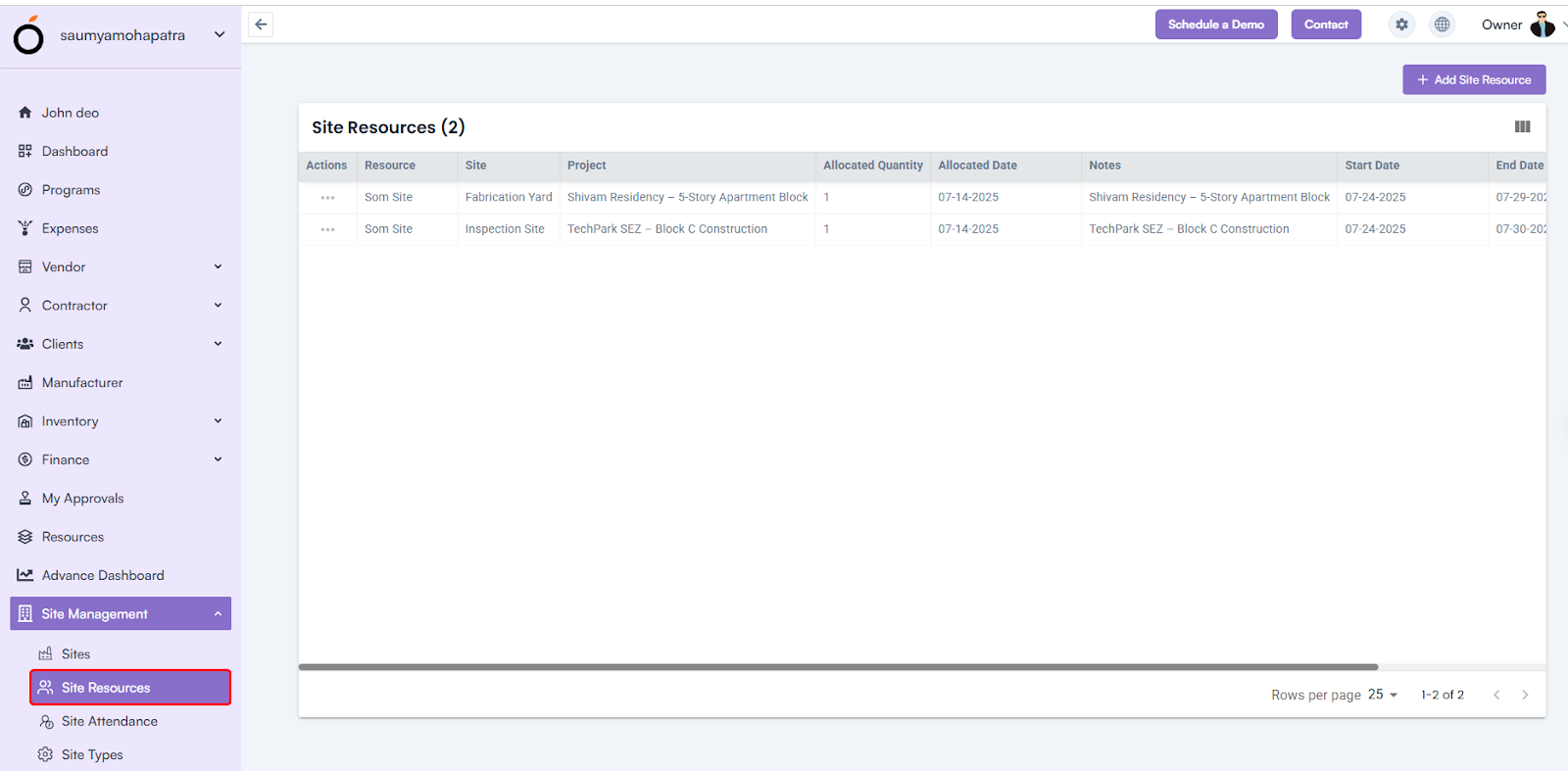This screenshot has width=1568, height=771.
Task: Expand the Inventory menu chevron
Action: tap(218, 421)
